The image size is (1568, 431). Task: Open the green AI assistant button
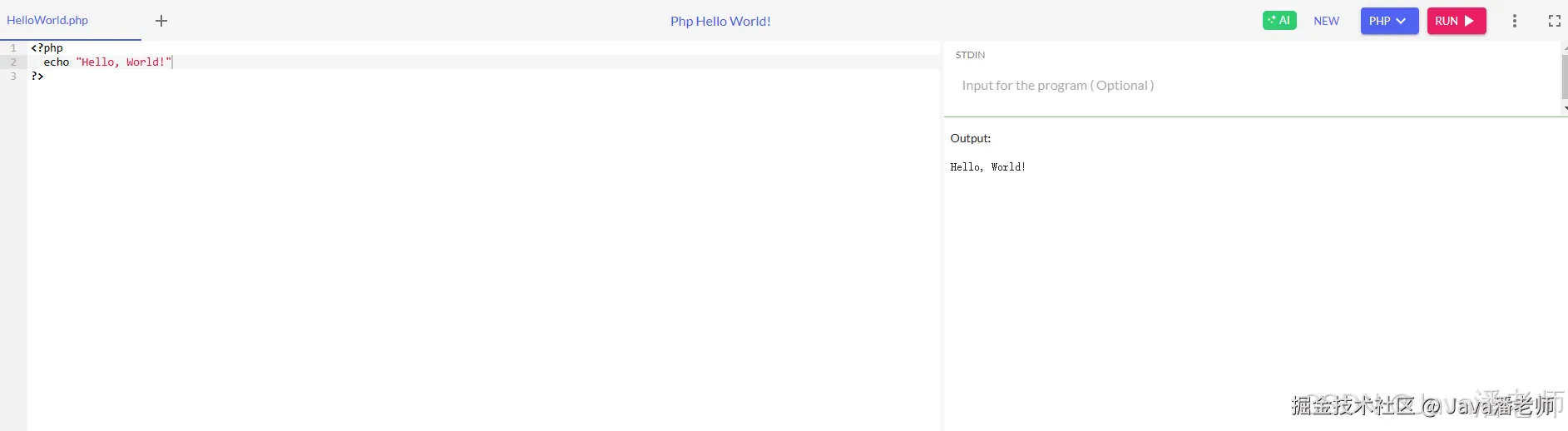click(1279, 21)
